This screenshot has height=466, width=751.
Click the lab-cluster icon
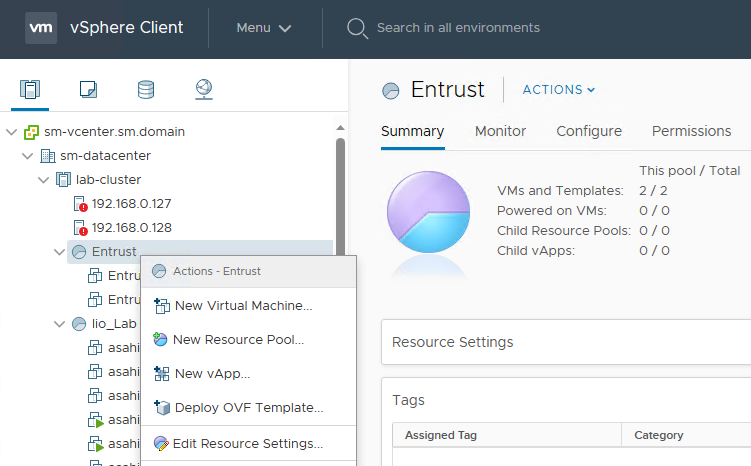click(63, 180)
